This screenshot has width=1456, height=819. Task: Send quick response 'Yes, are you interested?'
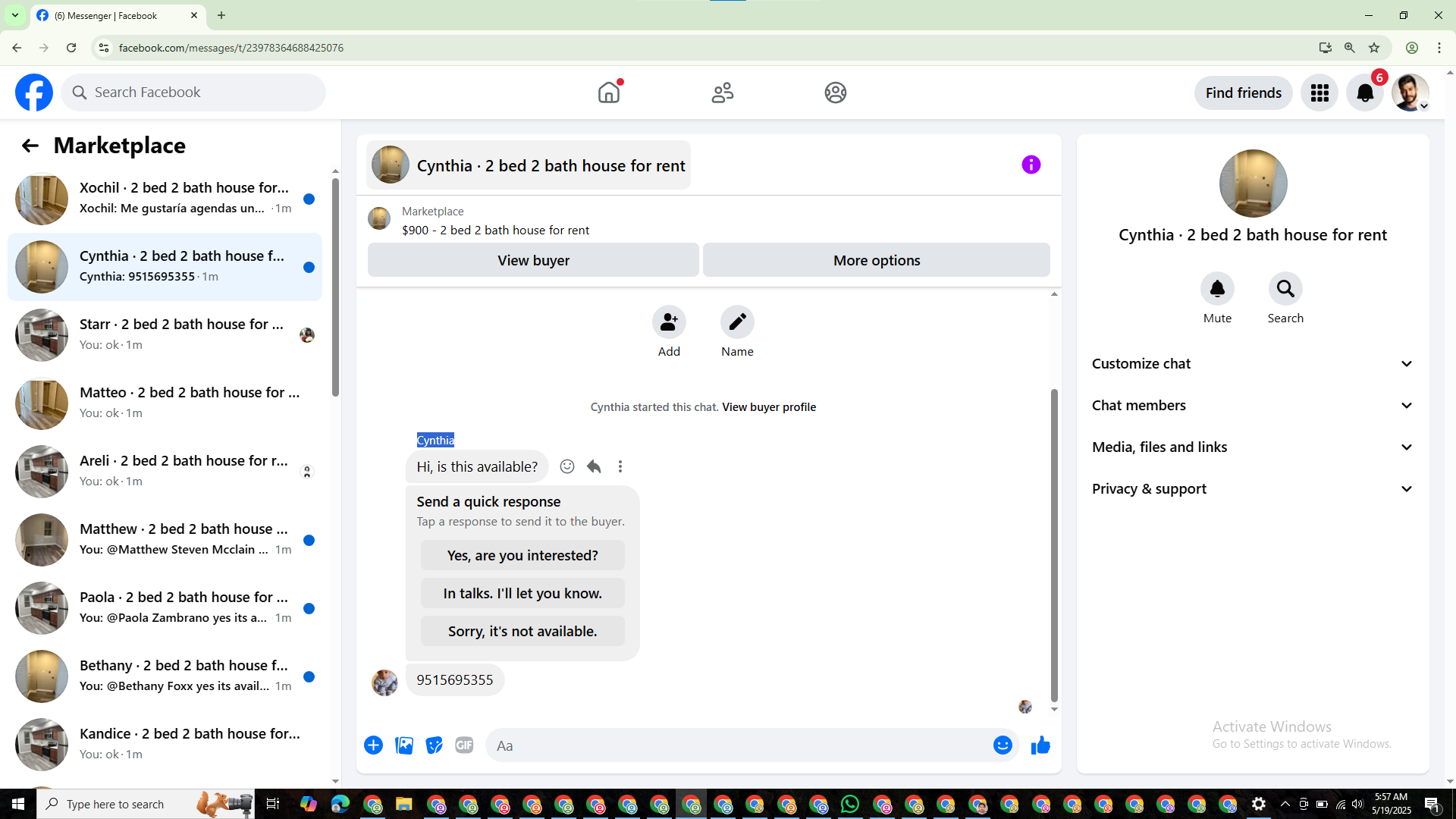(x=522, y=555)
